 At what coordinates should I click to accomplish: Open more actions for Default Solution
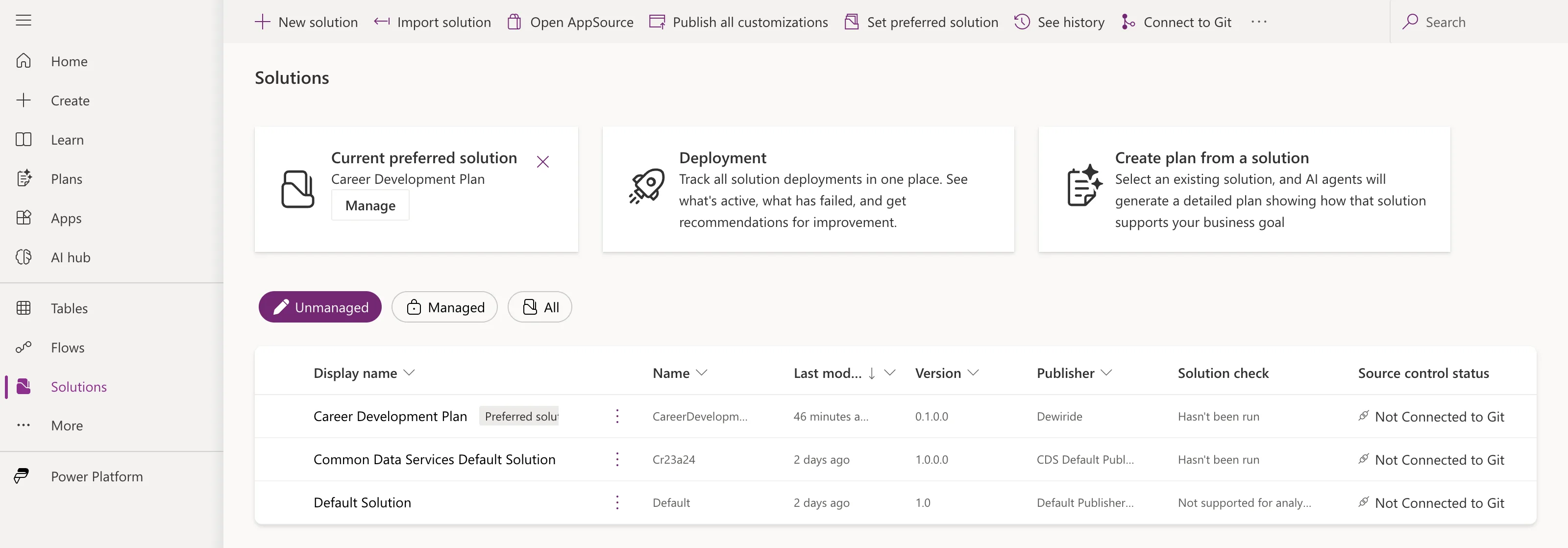(617, 503)
